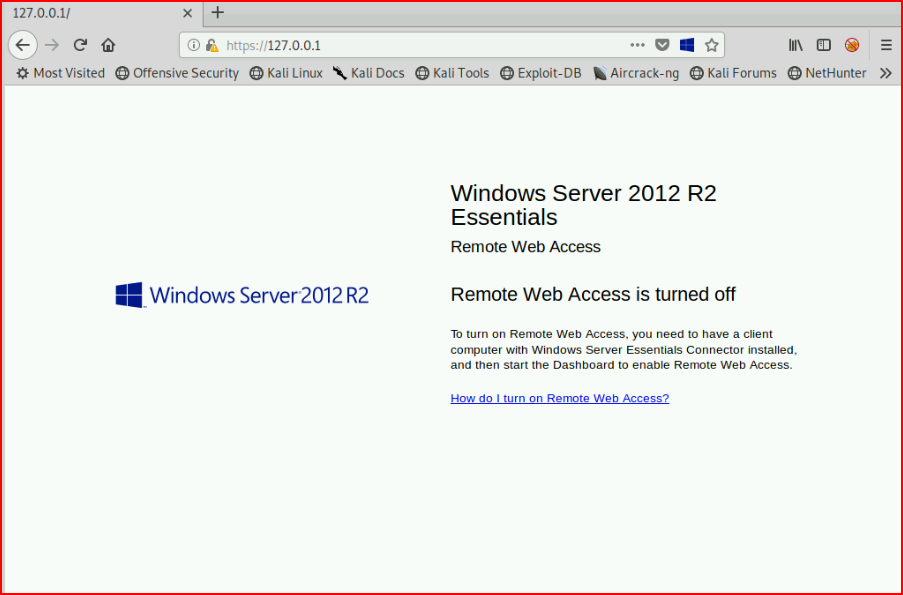Image resolution: width=903 pixels, height=595 pixels.
Task: Click the Windows flag icon in address bar
Action: 686,45
